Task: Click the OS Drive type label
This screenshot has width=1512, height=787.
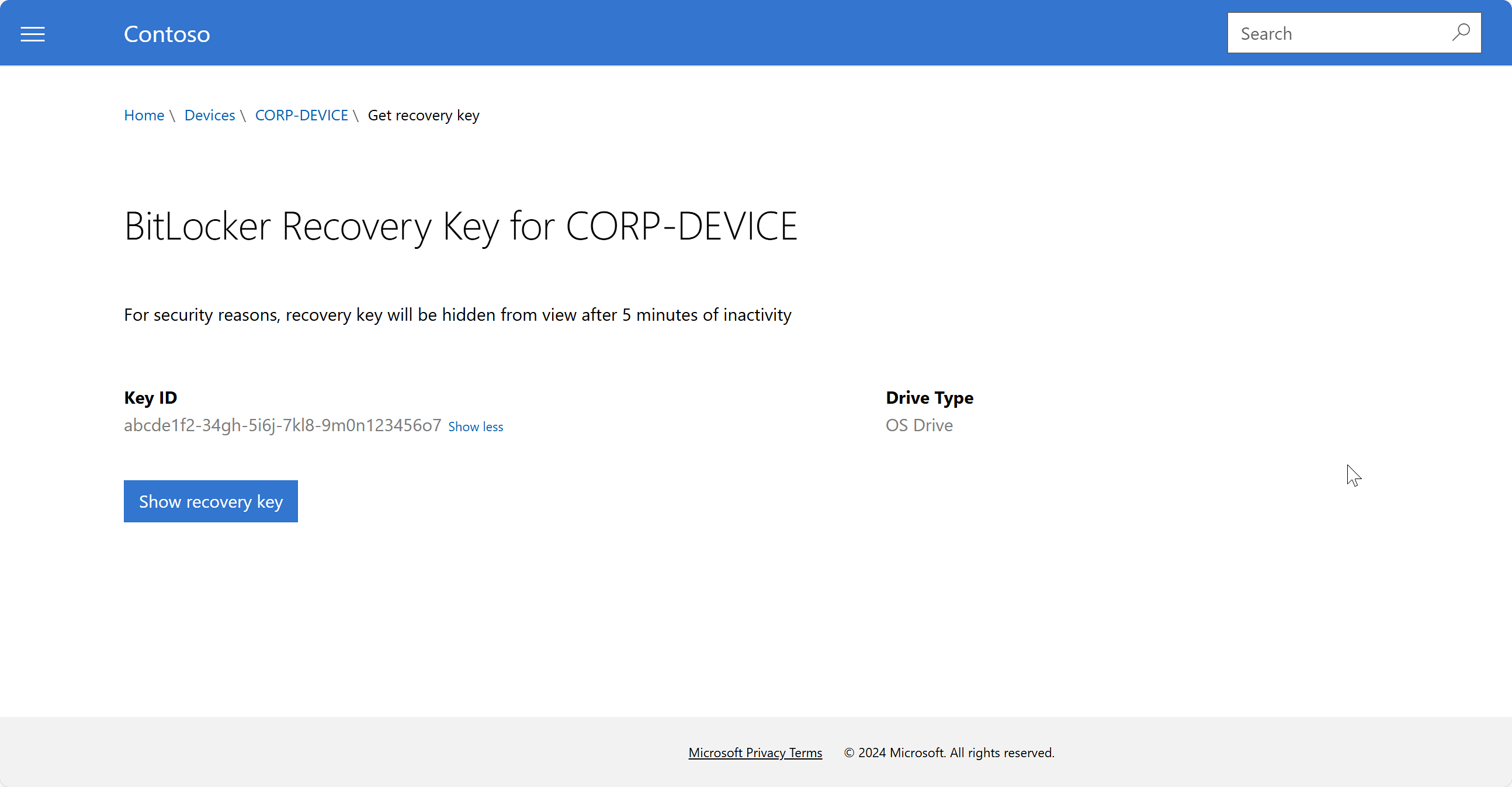Action: (919, 425)
